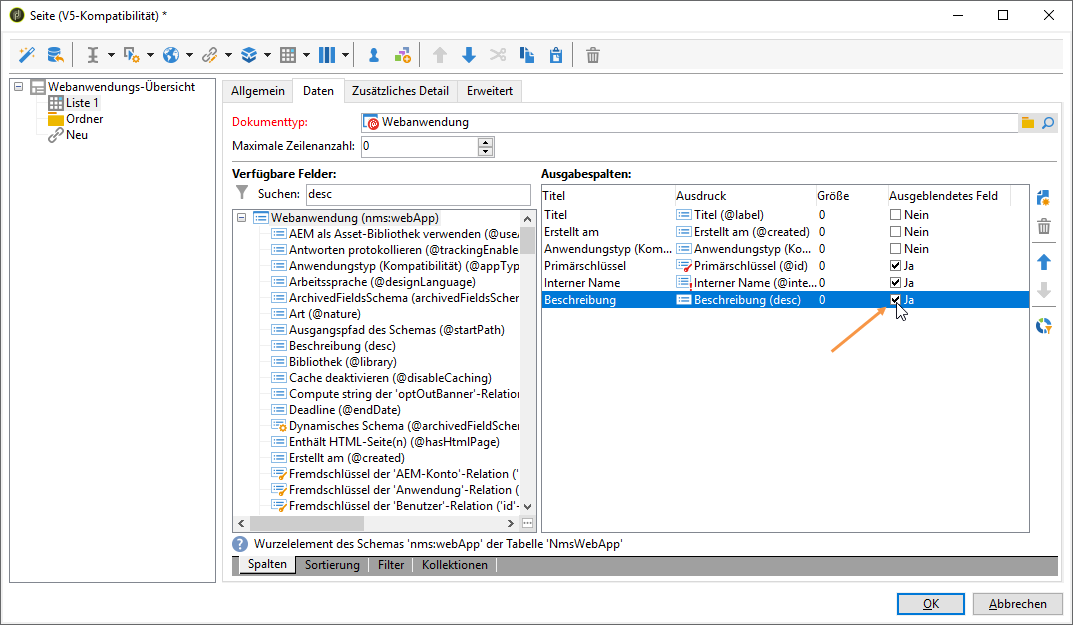Uncheck hidden field for Primärschlüssel row
Image resolution: width=1084 pixels, height=638 pixels.
tap(895, 265)
